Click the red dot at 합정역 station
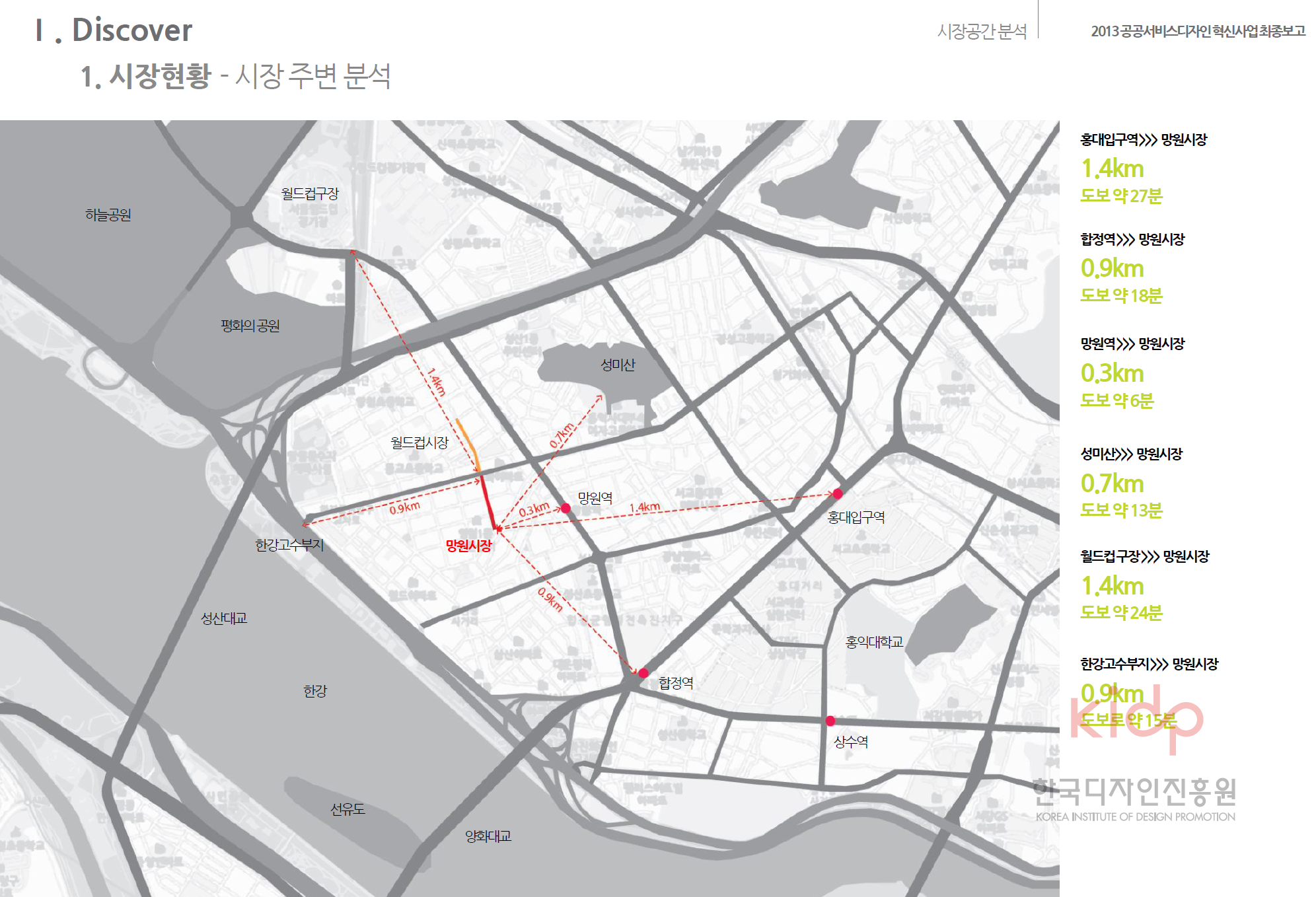This screenshot has width=1316, height=897. (x=643, y=673)
